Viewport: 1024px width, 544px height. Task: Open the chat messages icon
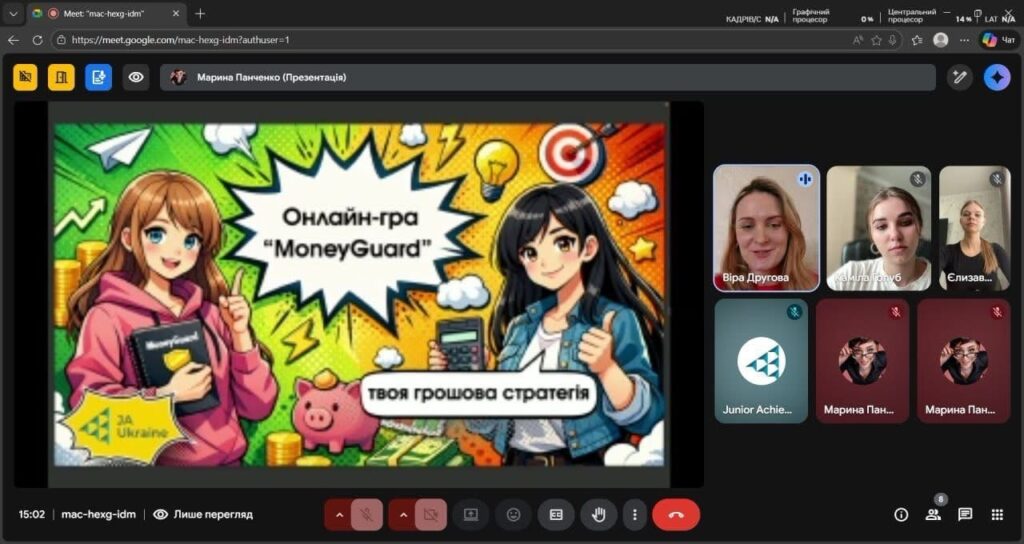[x=965, y=514]
